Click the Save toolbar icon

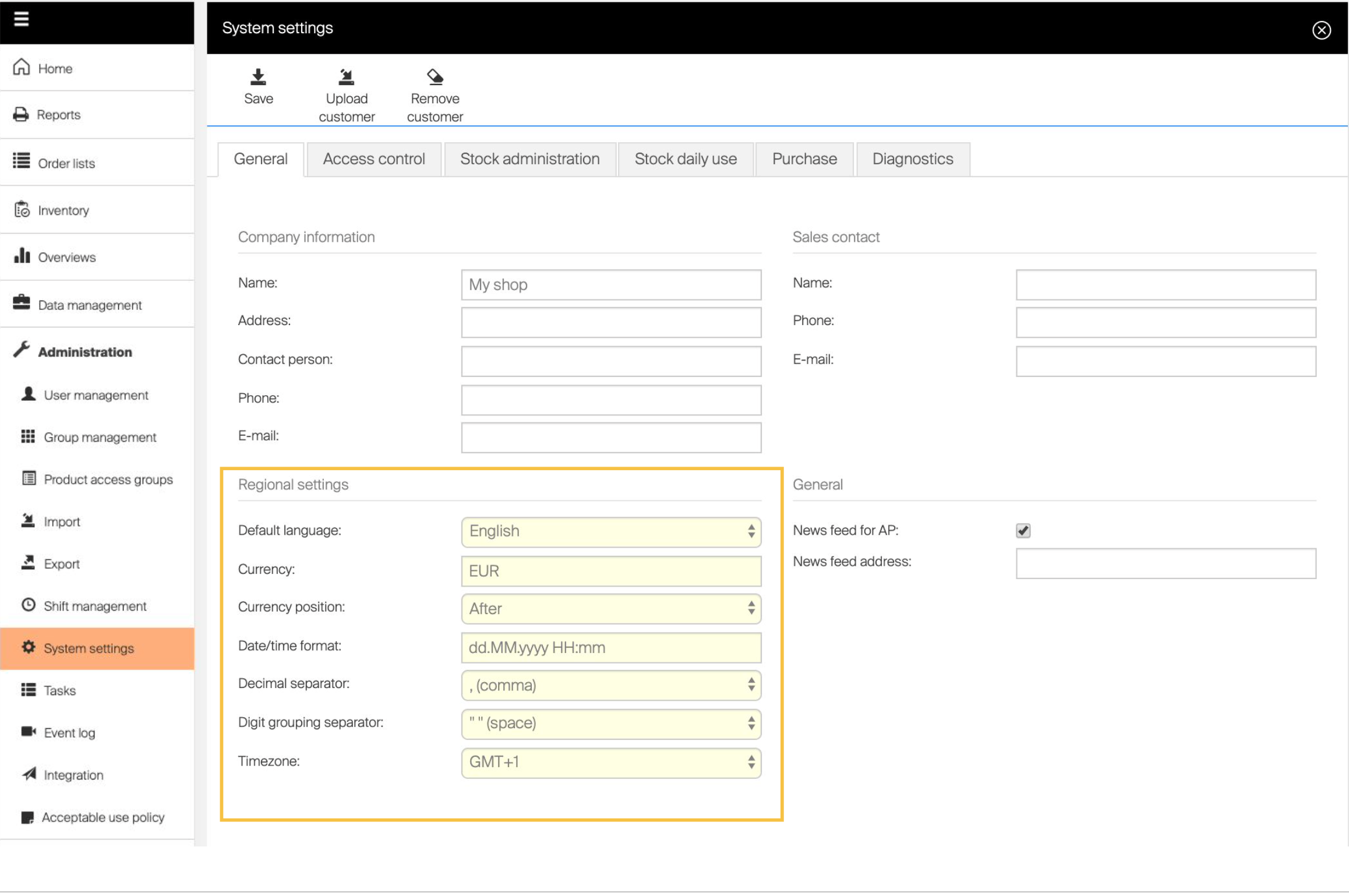[x=258, y=77]
